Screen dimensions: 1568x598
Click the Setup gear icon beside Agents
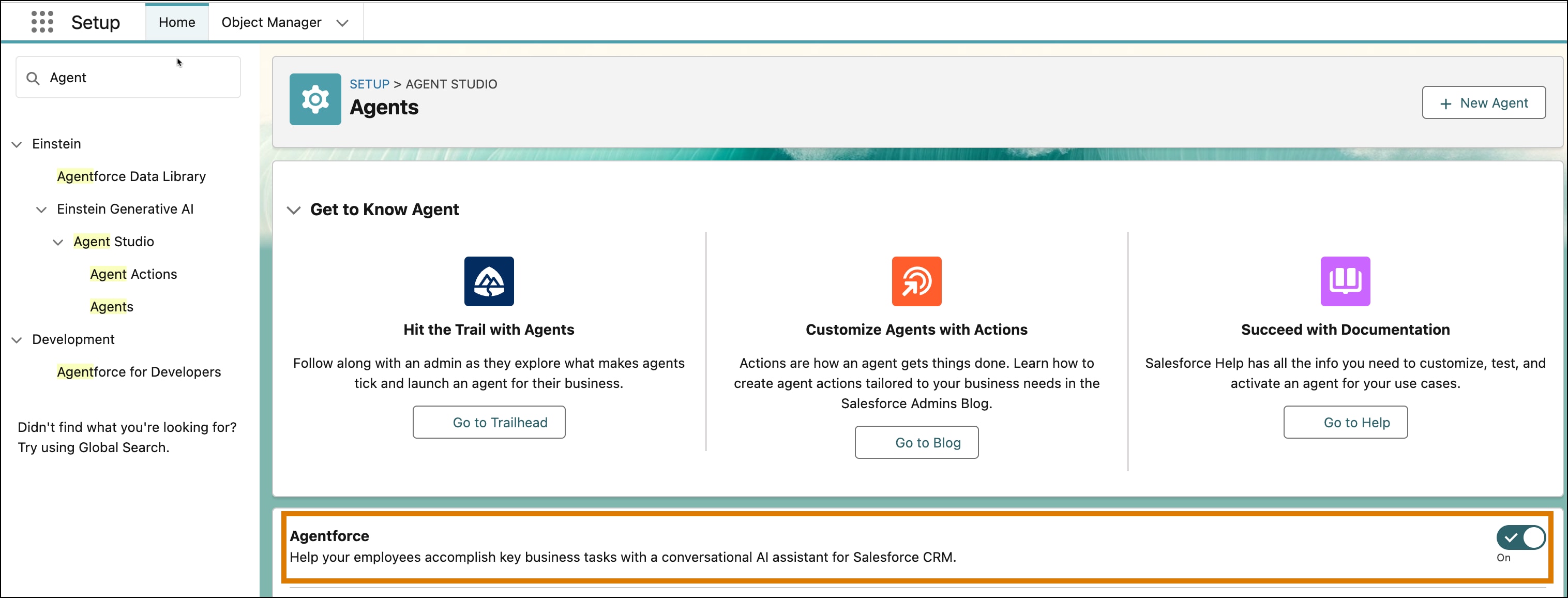(x=315, y=99)
